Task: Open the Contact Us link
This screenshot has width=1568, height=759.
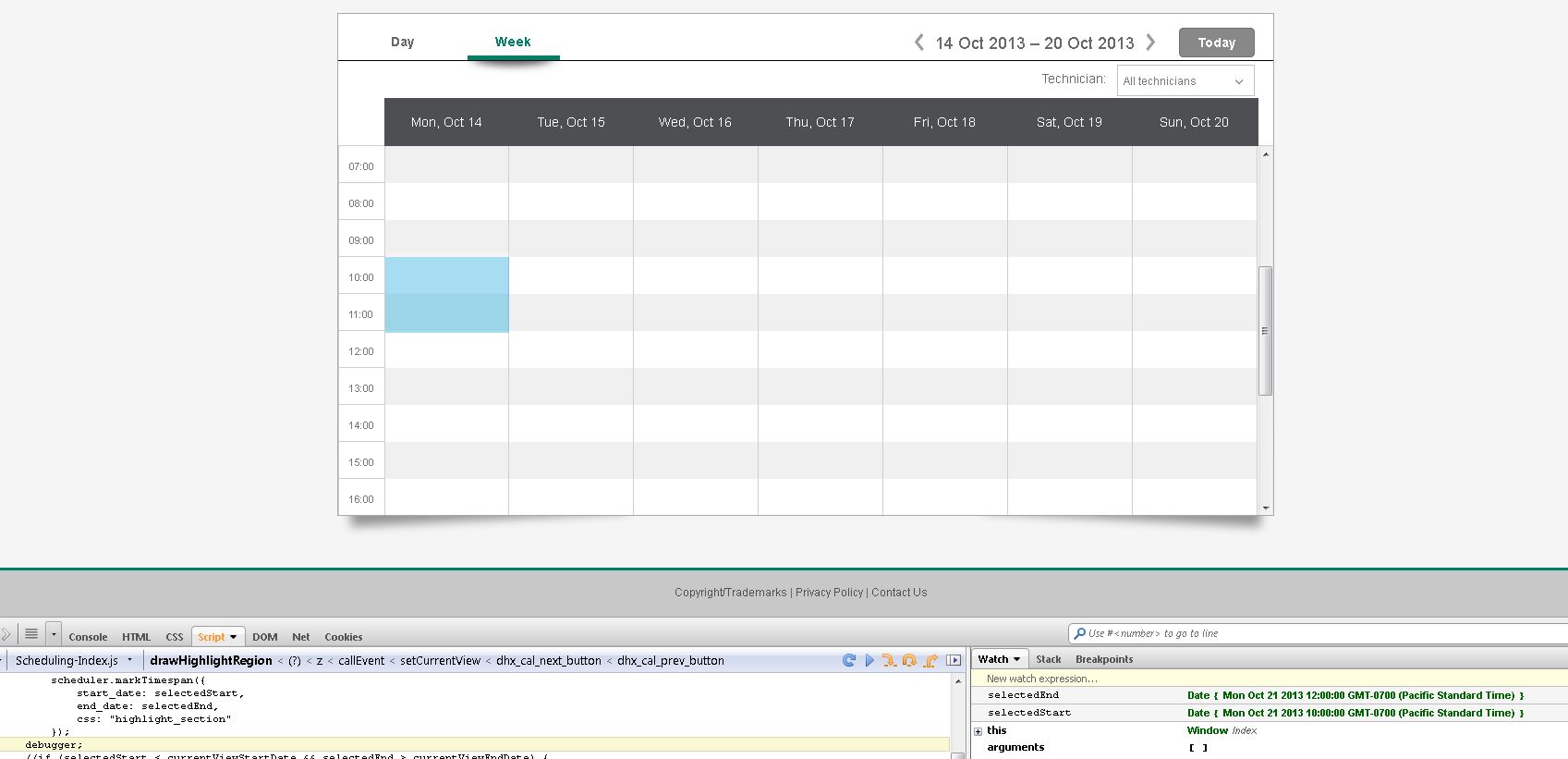Action: coord(899,593)
